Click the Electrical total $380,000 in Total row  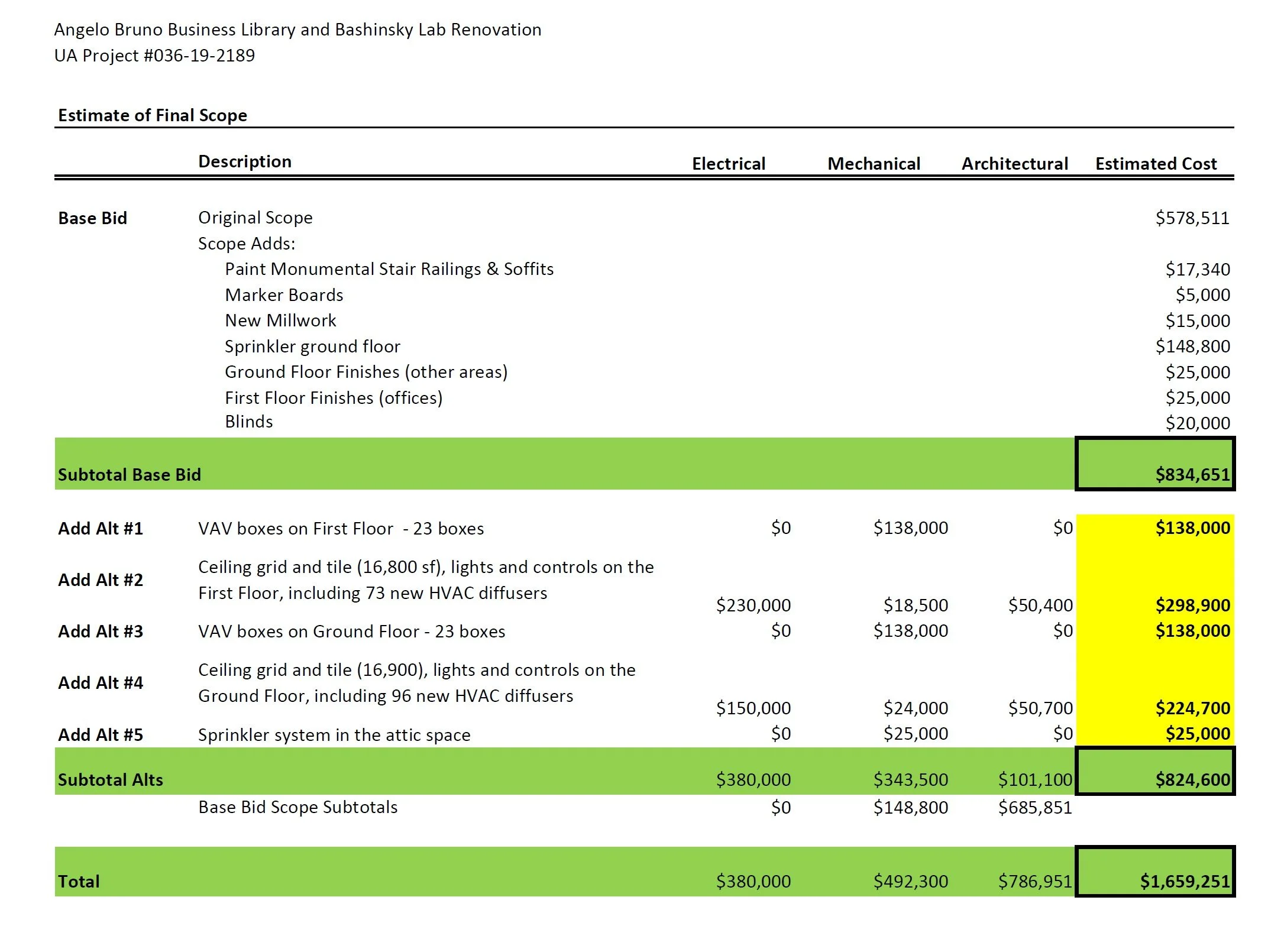(x=752, y=881)
